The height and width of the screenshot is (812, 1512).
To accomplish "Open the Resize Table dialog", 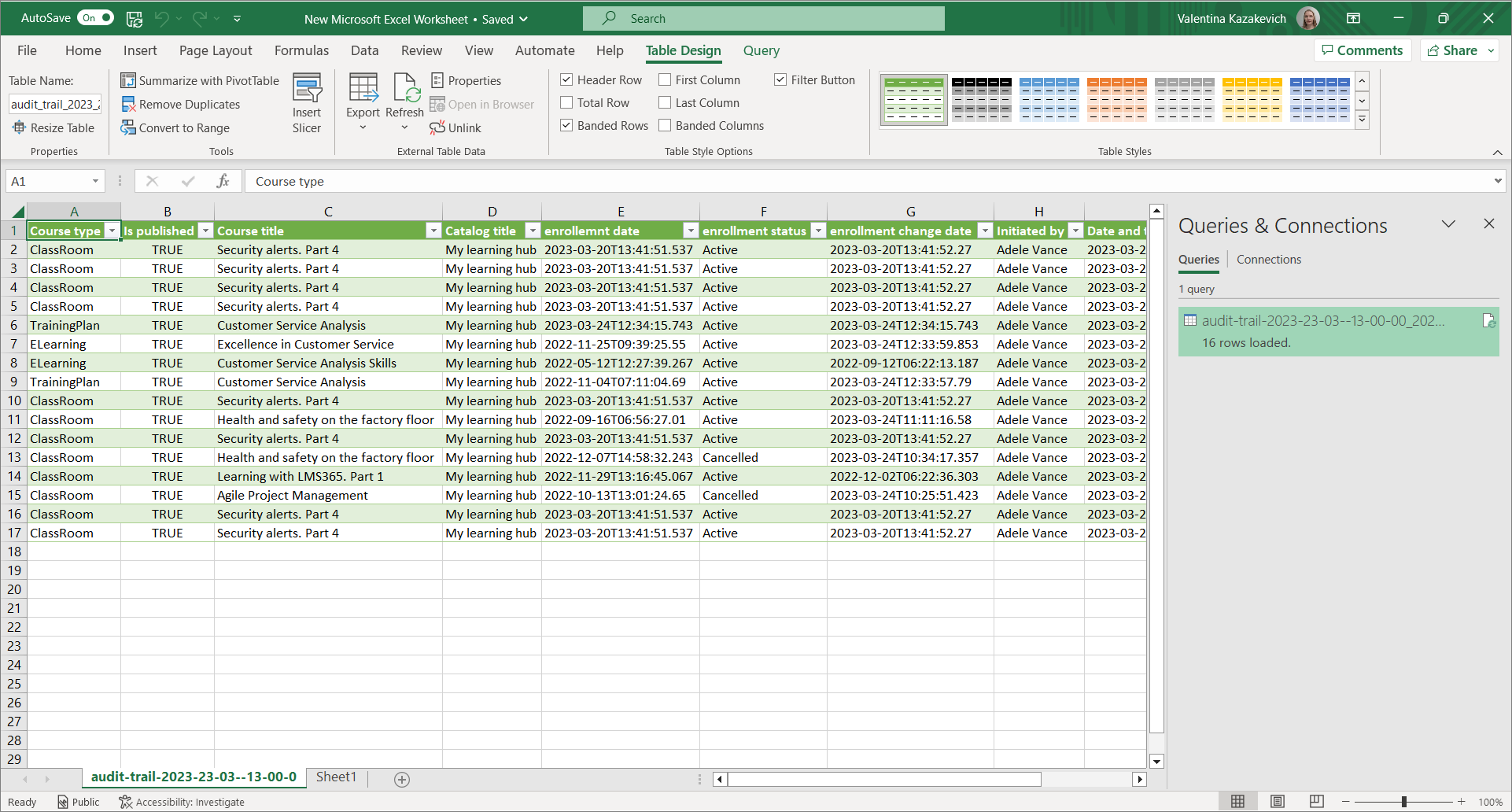I will [x=53, y=127].
